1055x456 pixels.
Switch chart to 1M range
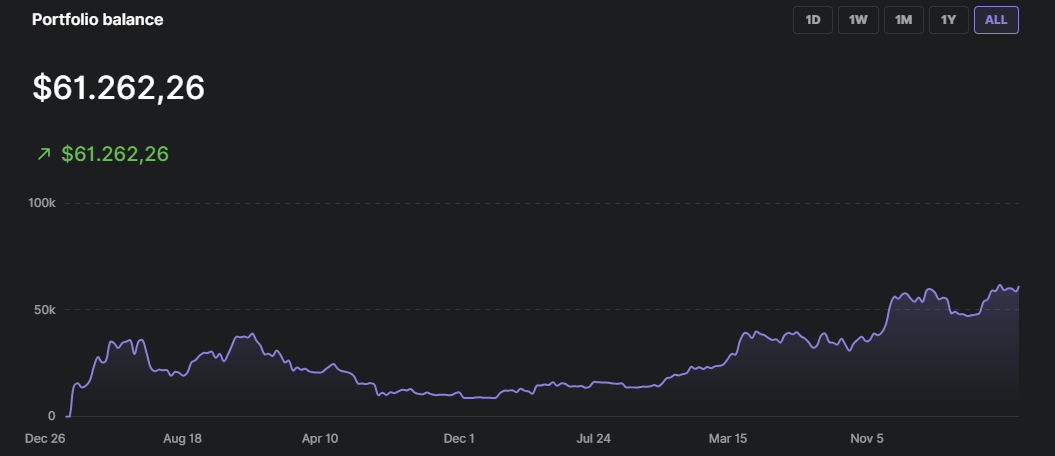pyautogui.click(x=904, y=20)
